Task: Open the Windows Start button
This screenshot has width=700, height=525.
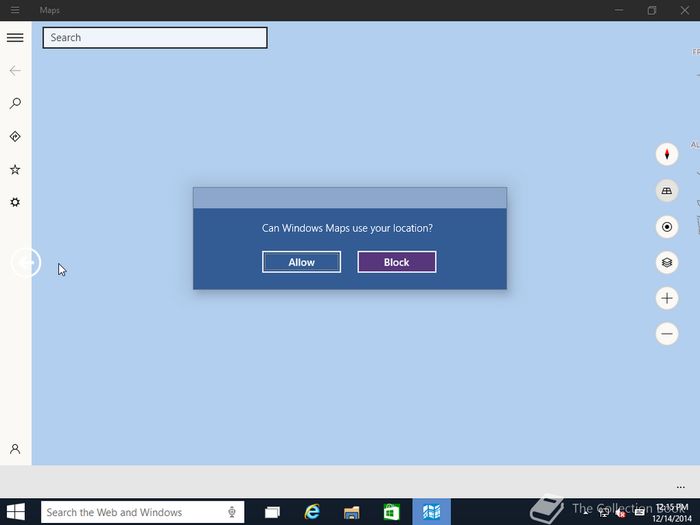Action: coord(16,512)
